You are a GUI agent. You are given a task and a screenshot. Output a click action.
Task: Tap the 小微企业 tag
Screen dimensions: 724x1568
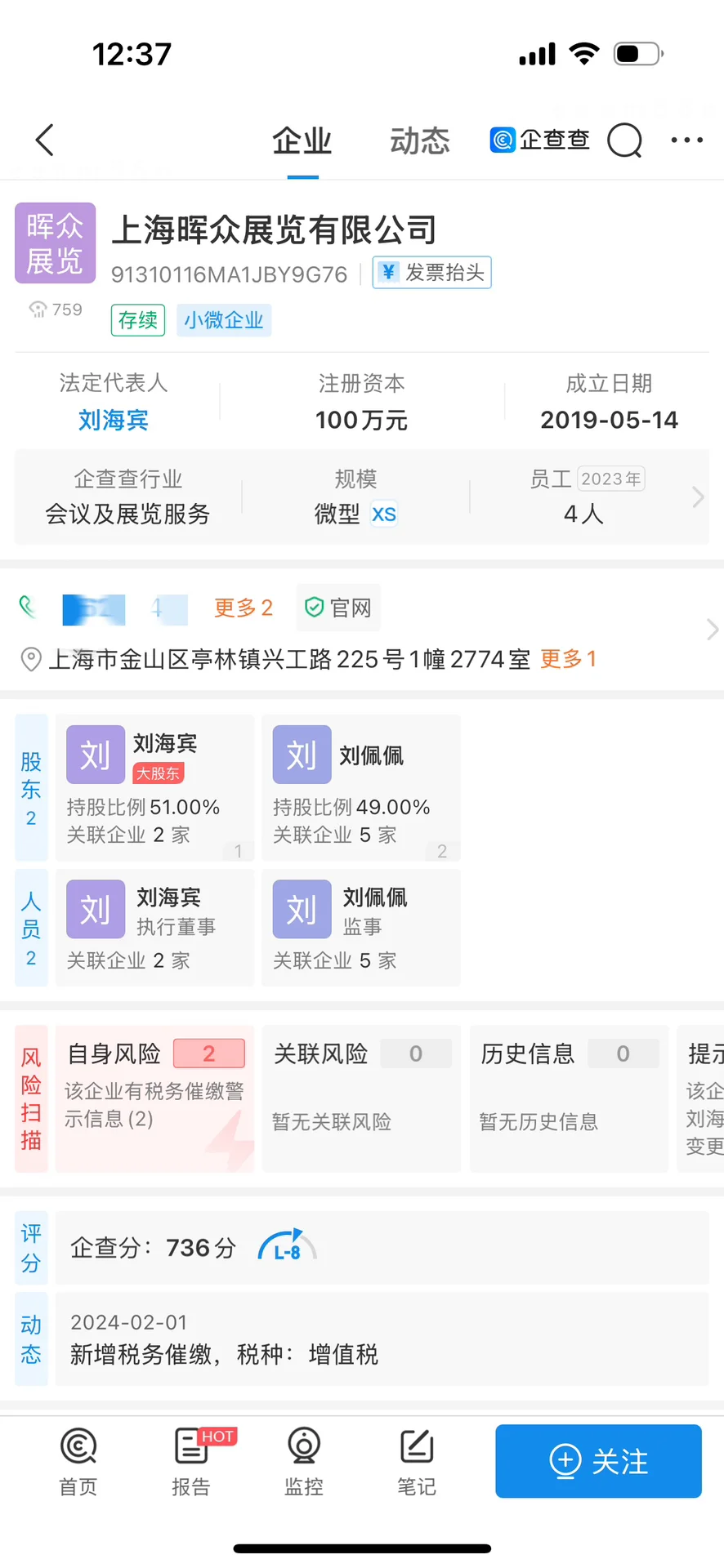tap(224, 320)
